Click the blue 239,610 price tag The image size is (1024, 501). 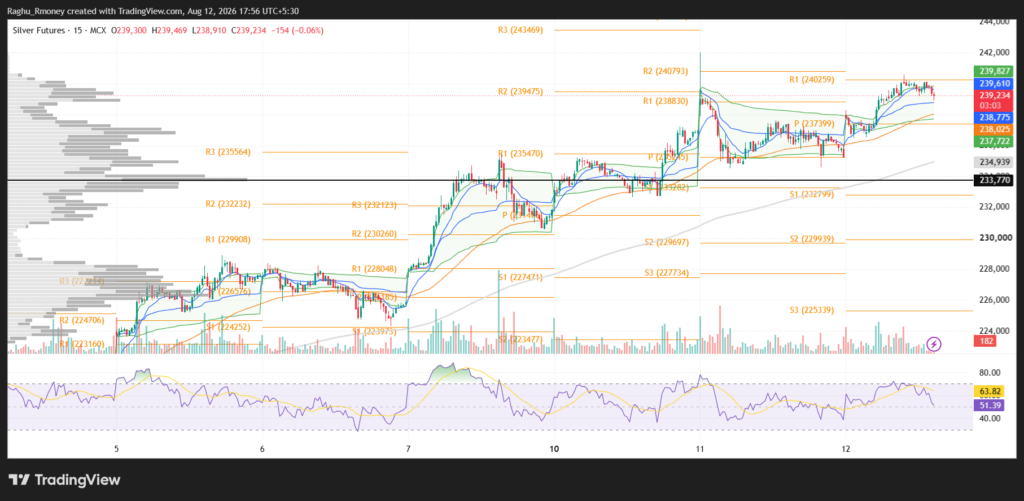point(993,84)
